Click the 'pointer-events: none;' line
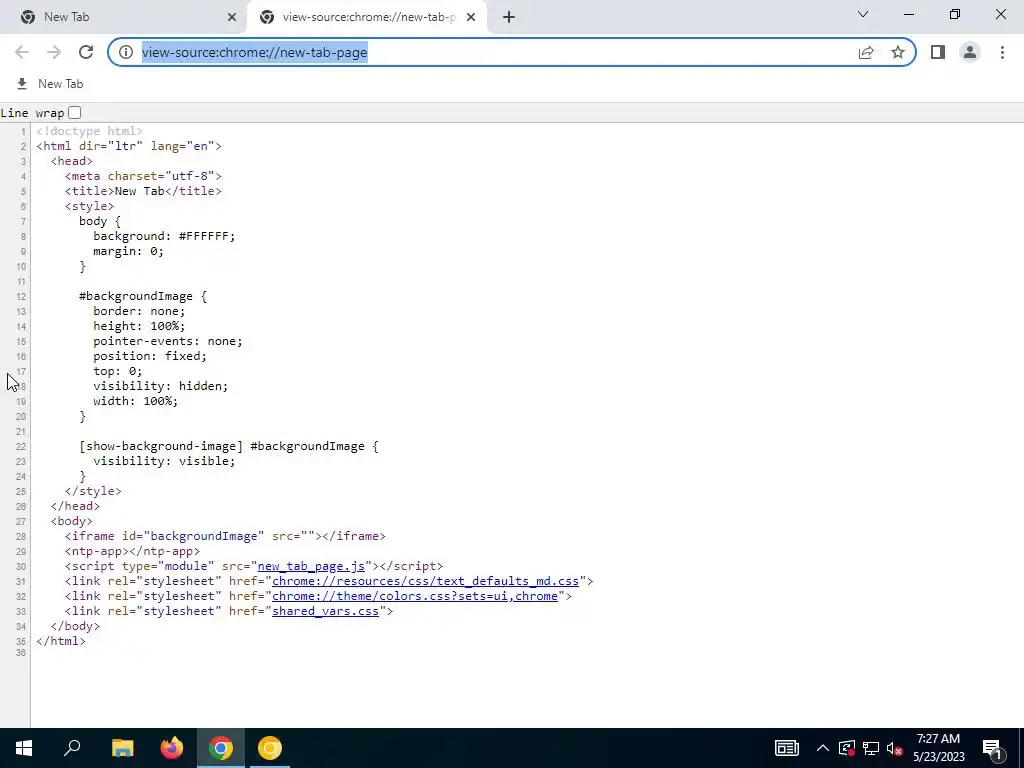 coord(168,342)
